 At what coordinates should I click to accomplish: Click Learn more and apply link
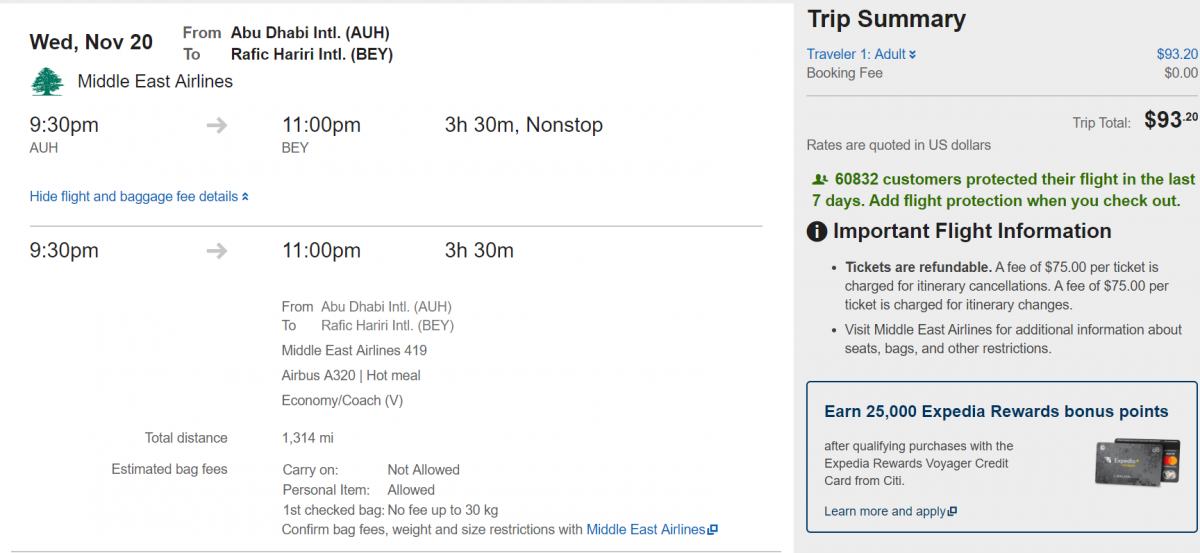884,511
